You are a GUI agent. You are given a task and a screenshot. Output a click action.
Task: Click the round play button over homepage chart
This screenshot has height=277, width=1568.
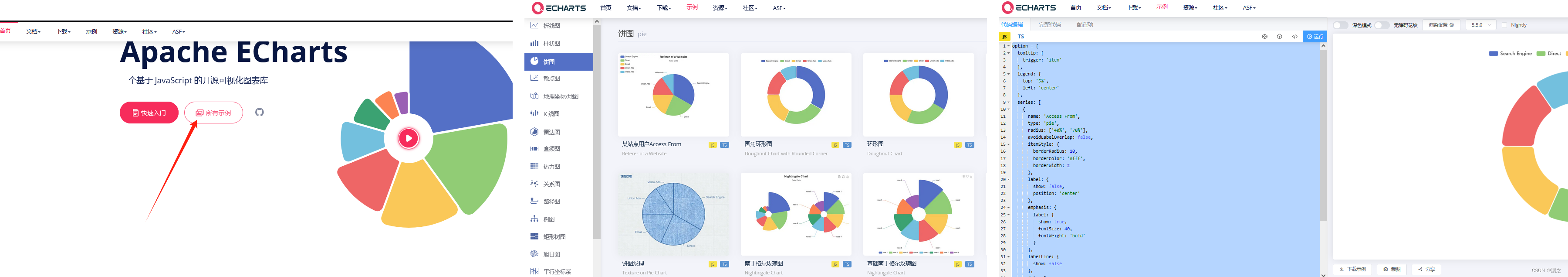[x=409, y=139]
